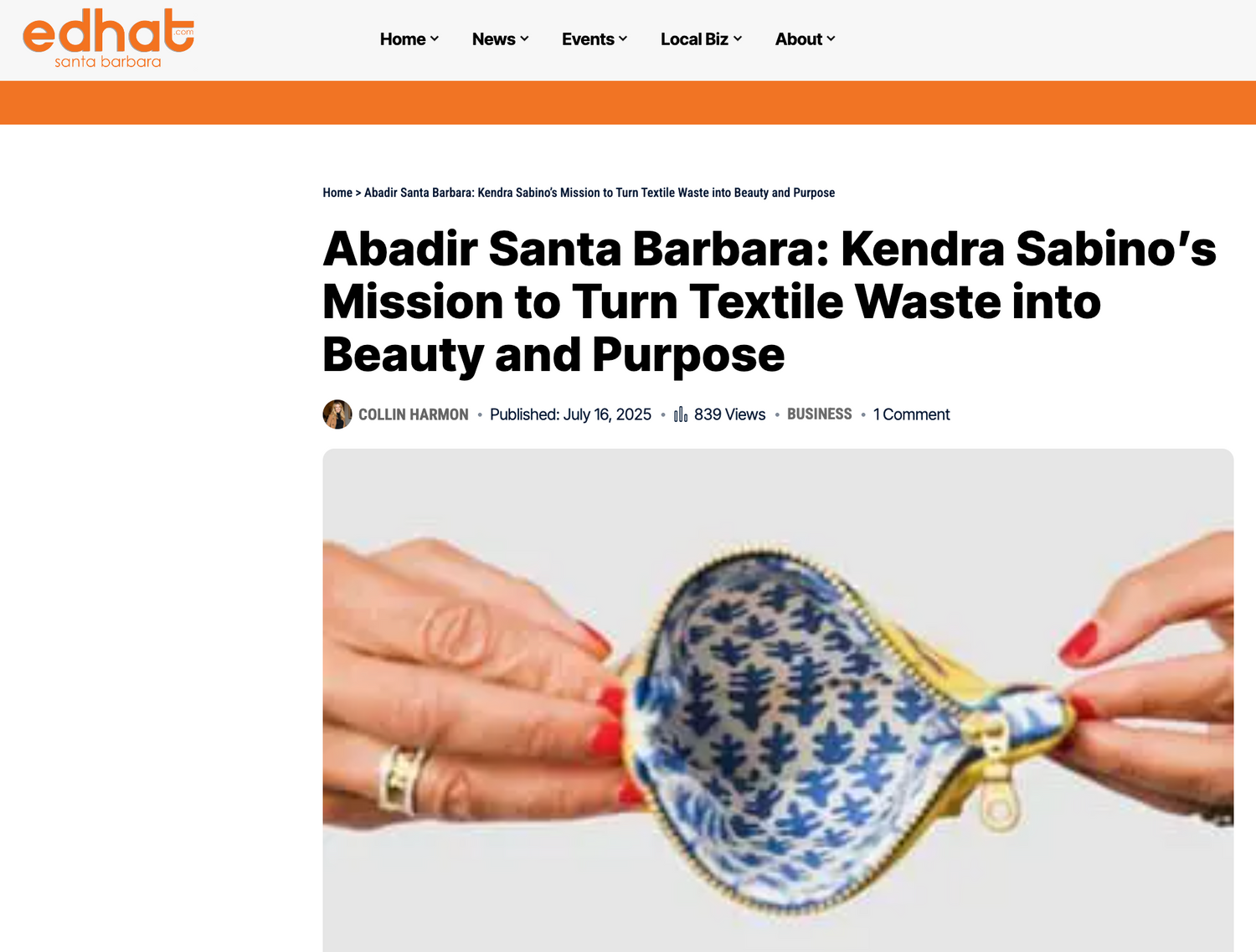The width and height of the screenshot is (1256, 952).
Task: Open the BUSINESS category link
Action: tap(819, 414)
